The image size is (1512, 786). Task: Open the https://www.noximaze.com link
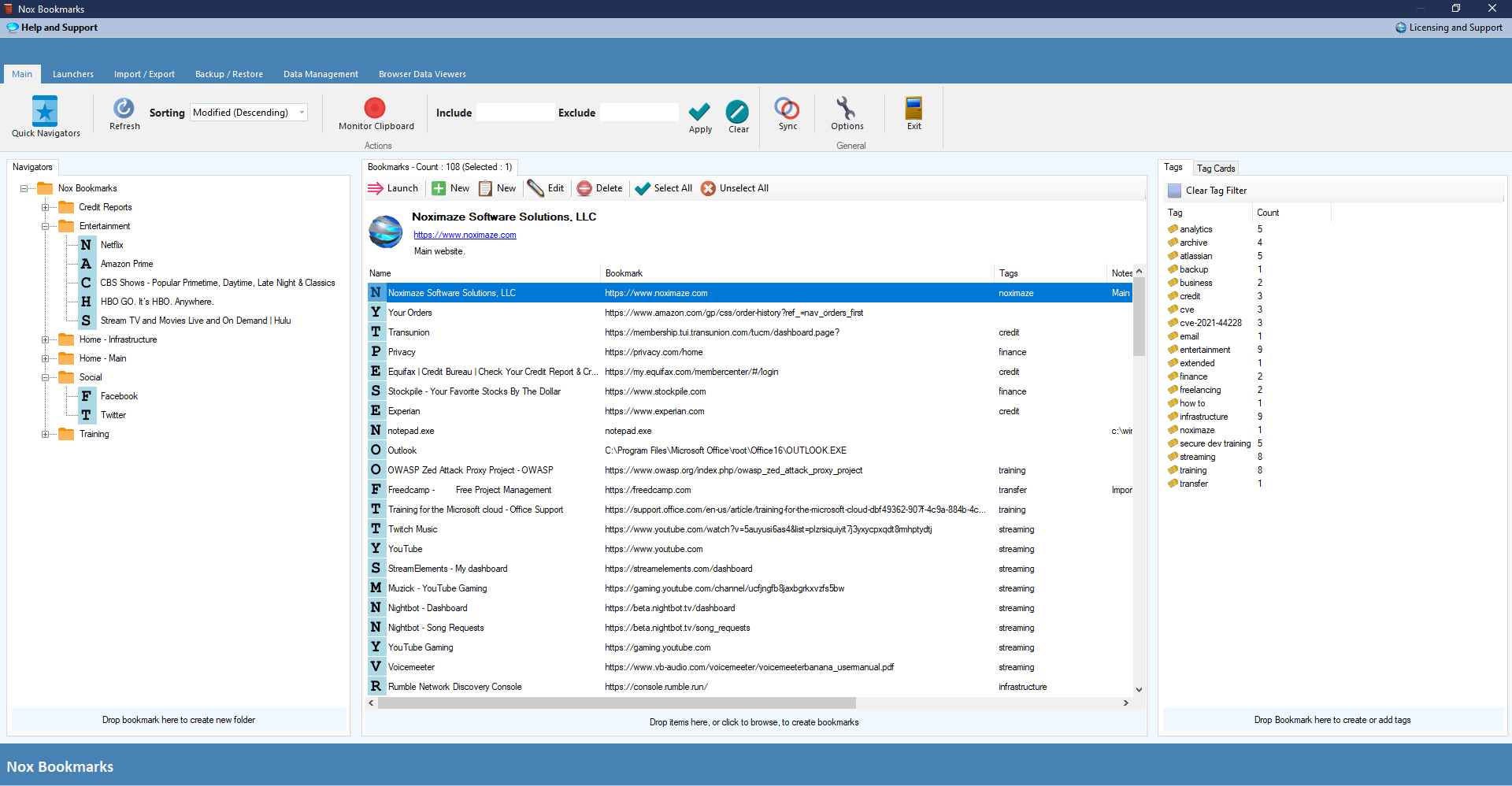[465, 235]
